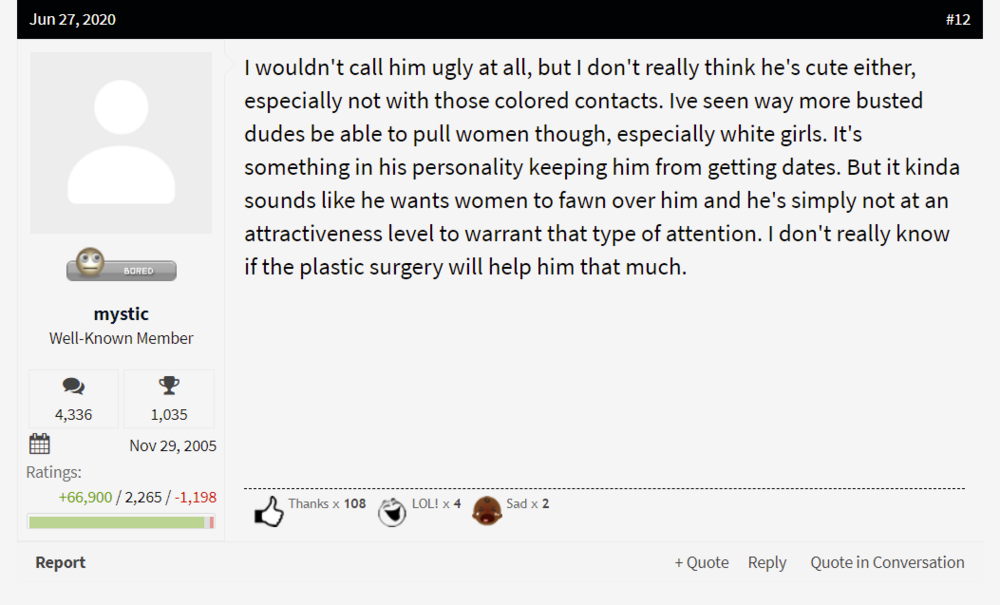
Task: View the +66,900 positive ratings
Action: pyautogui.click(x=85, y=497)
